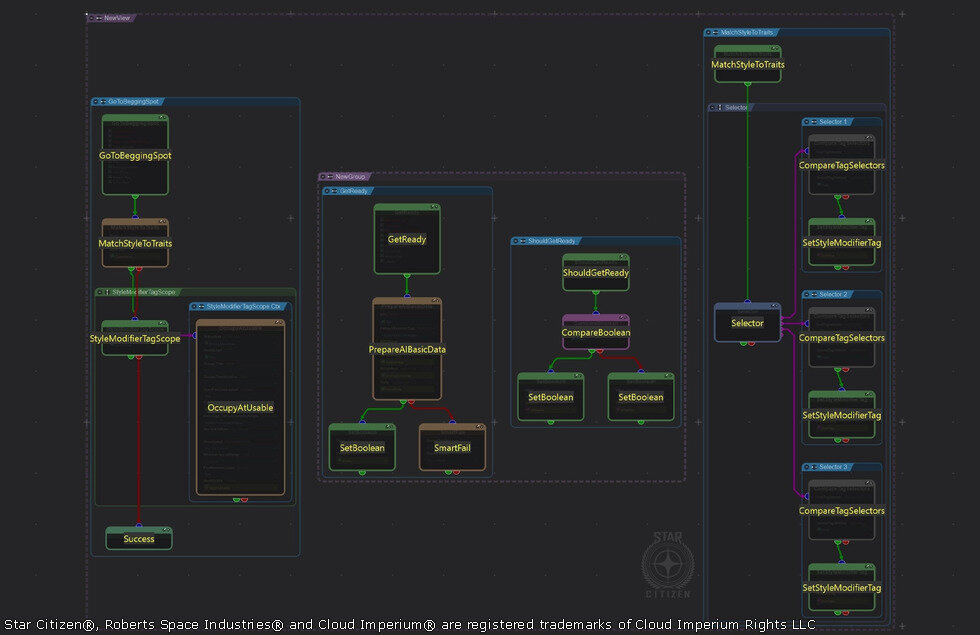Select SetStyleModifierTag node in Selector 2

point(841,415)
